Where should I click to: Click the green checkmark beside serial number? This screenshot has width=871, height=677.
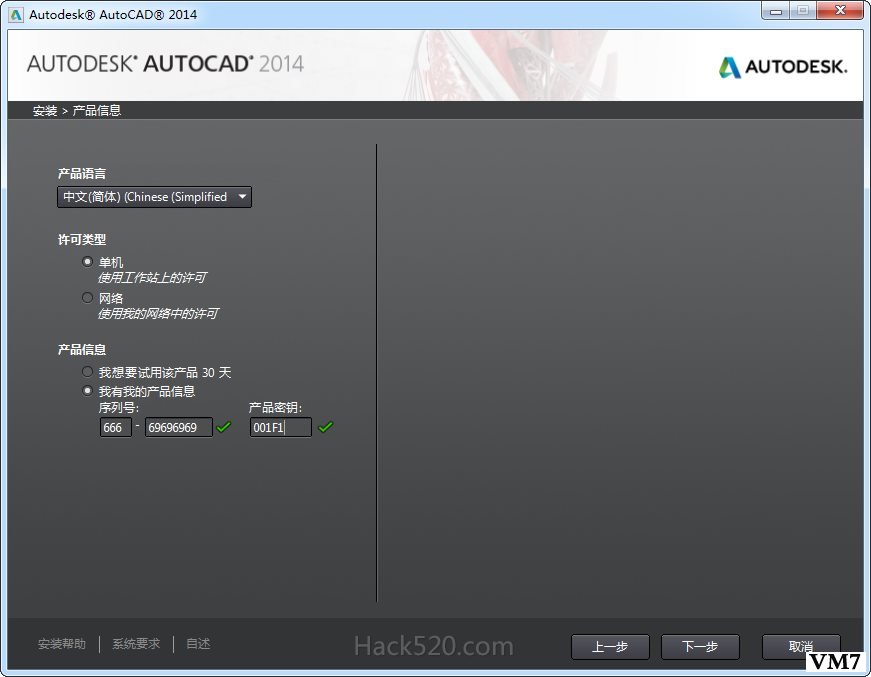(223, 427)
